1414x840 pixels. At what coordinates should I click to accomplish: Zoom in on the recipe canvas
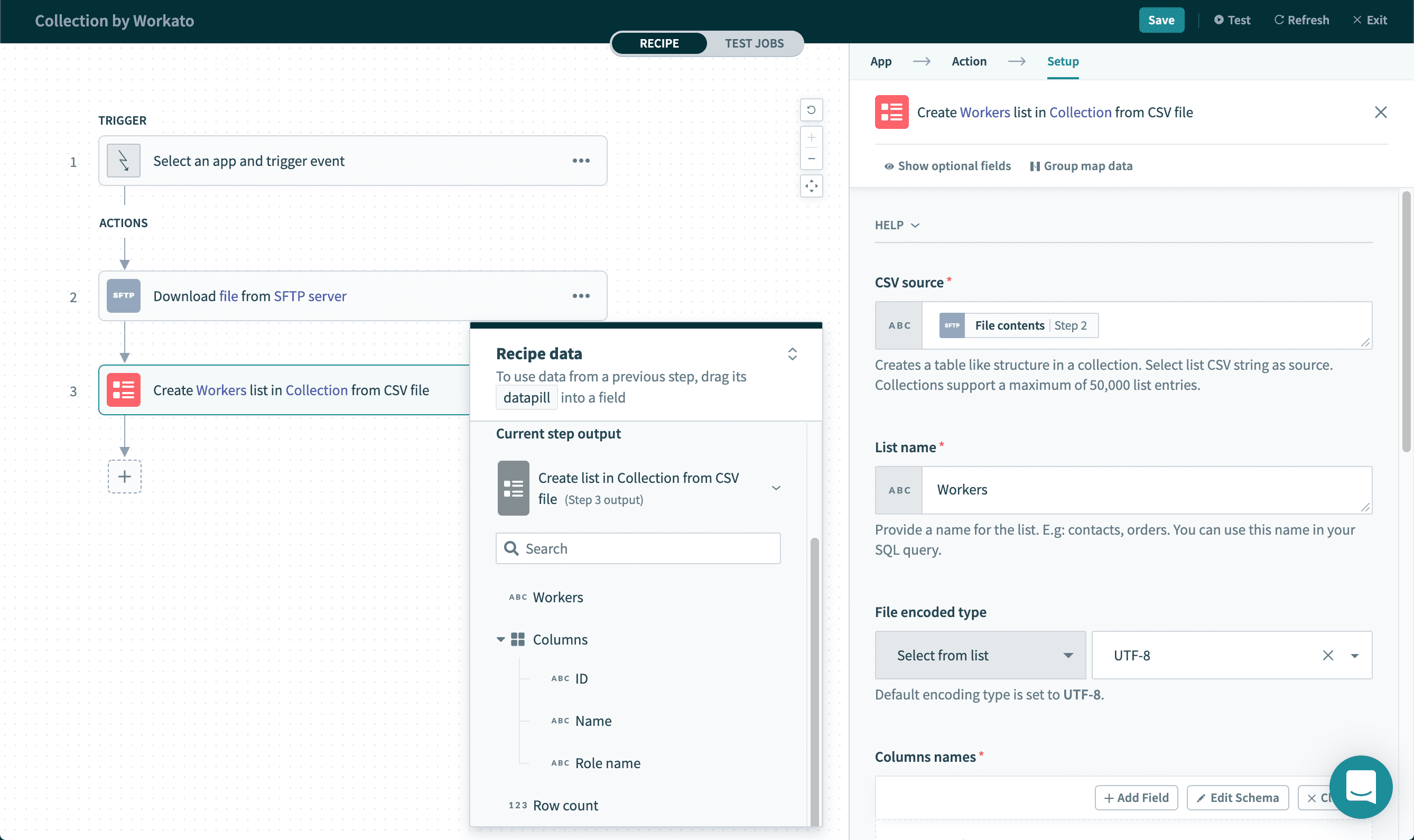(811, 137)
